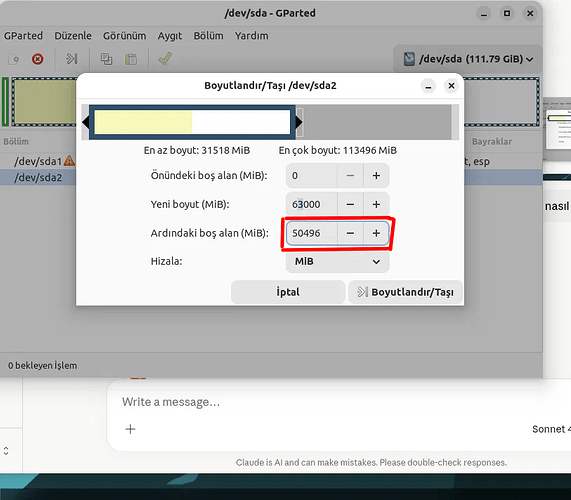Click the warning icon beside /dev/sda1
The height and width of the screenshot is (500, 571).
(x=69, y=161)
